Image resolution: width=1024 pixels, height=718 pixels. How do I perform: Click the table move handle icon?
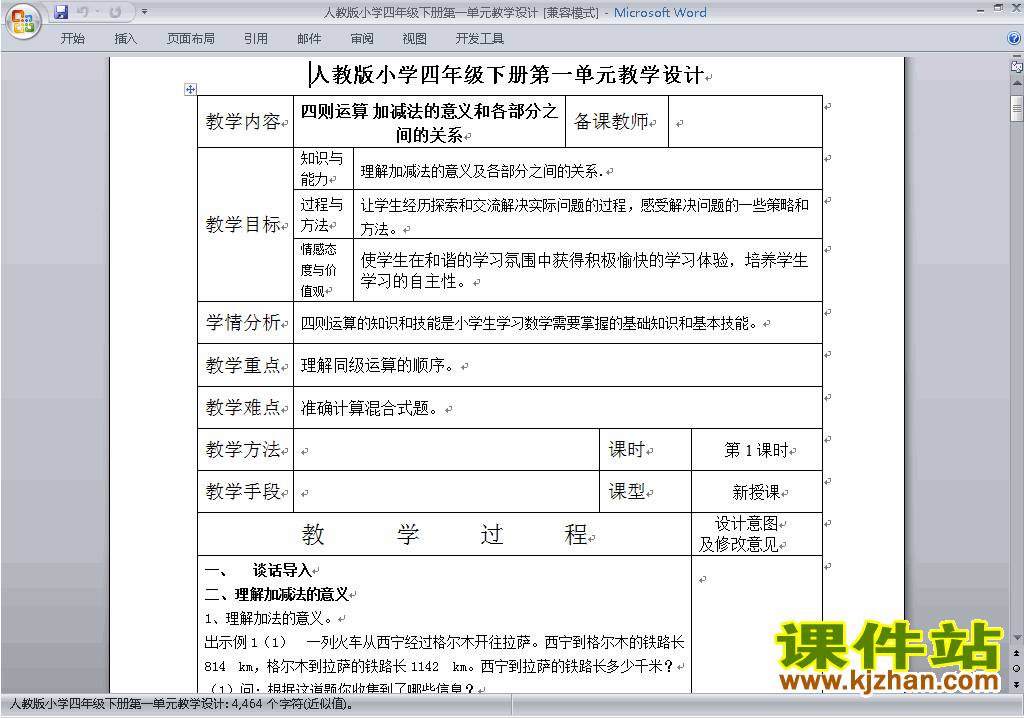point(190,90)
